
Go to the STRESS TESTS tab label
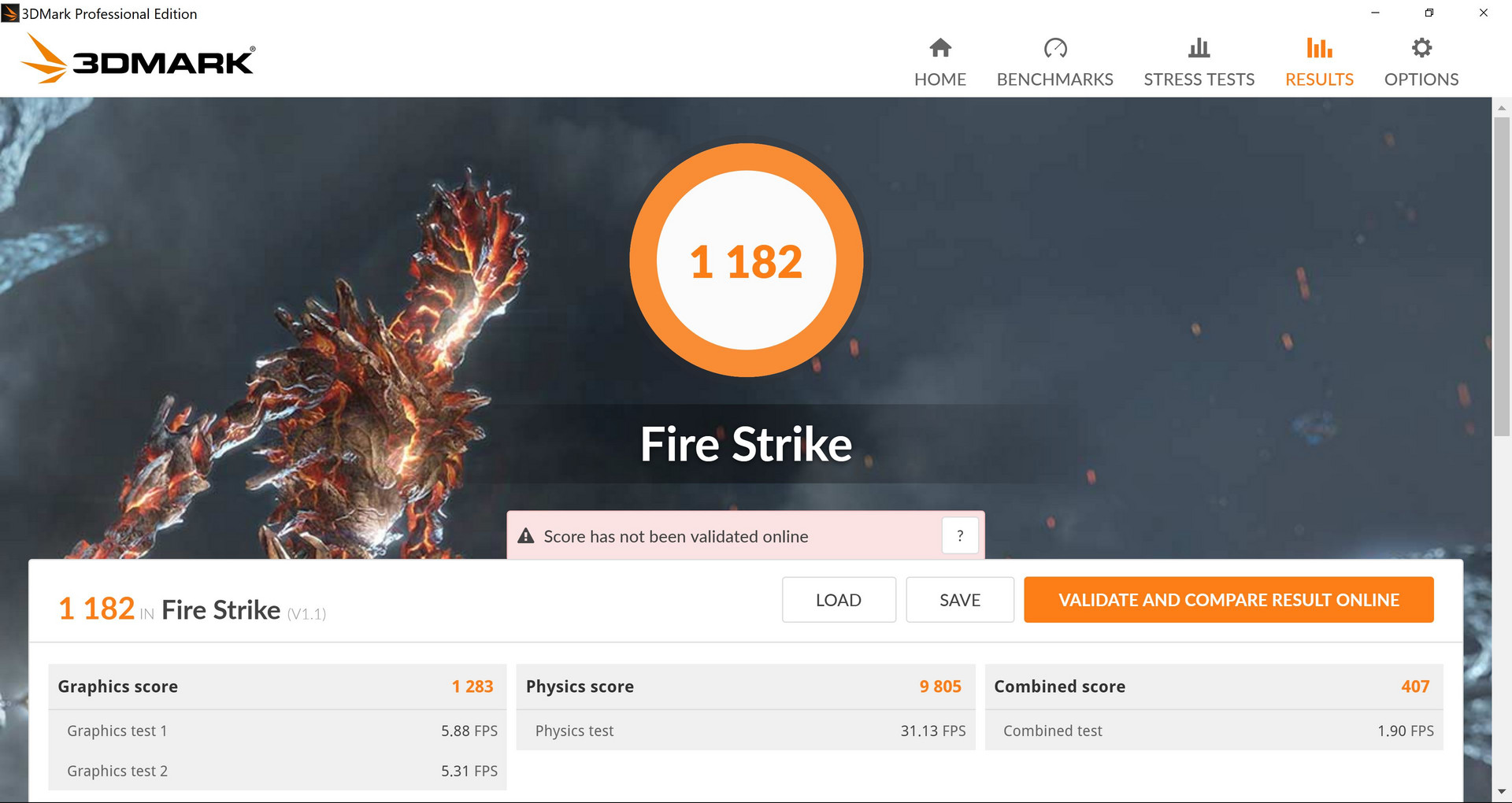coord(1199,80)
